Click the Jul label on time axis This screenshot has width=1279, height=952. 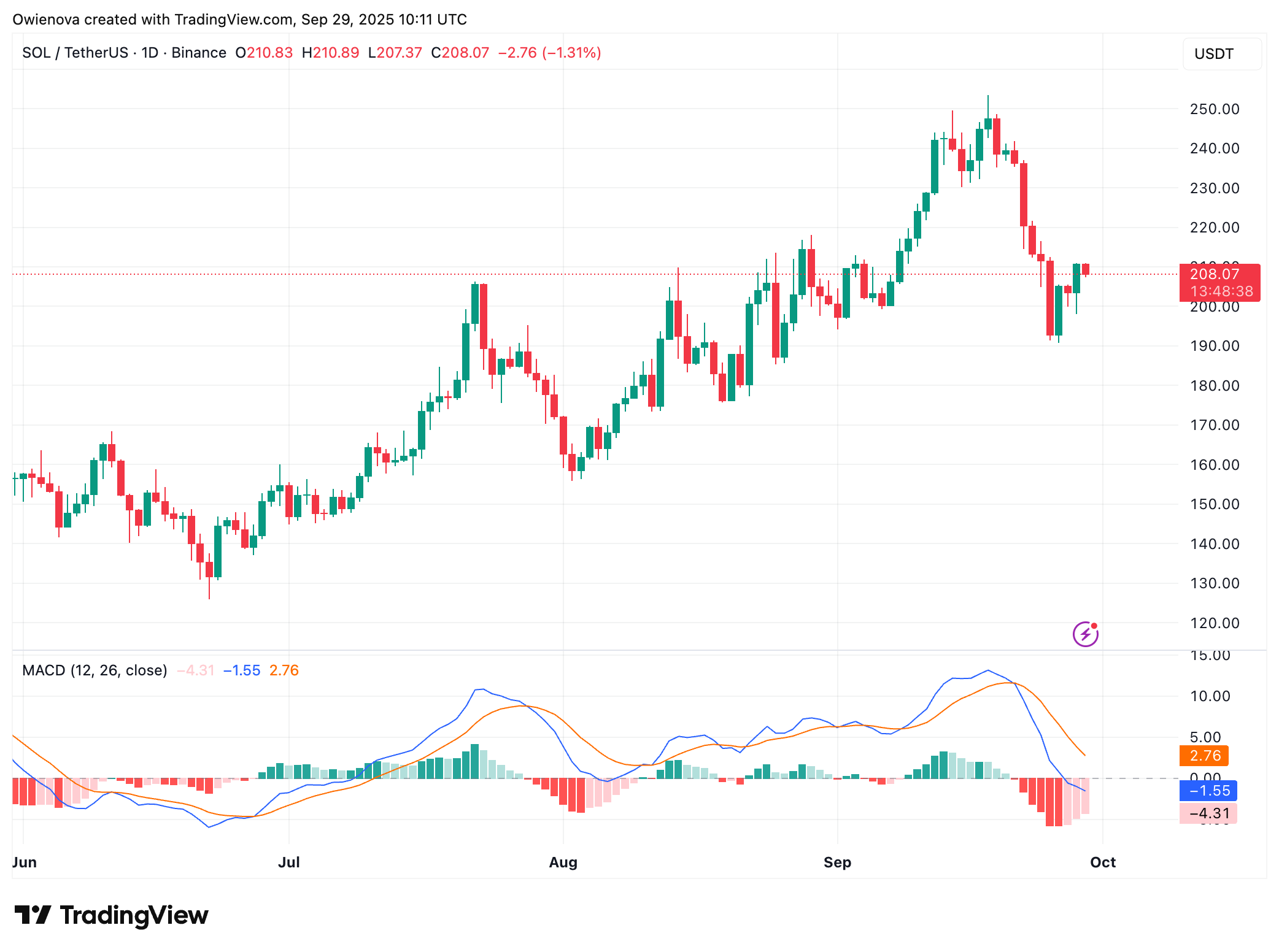tap(288, 862)
